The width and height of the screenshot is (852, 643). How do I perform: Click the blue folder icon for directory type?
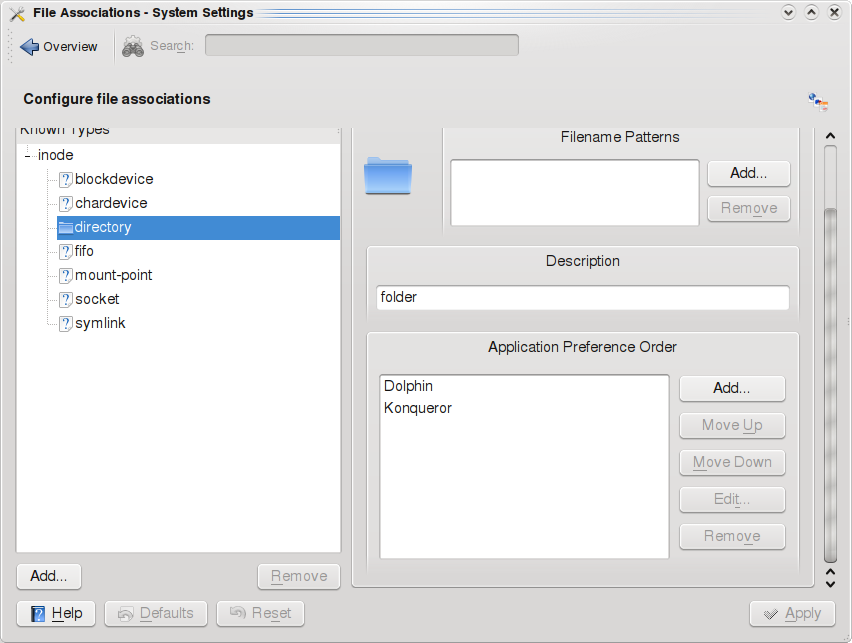pos(388,175)
